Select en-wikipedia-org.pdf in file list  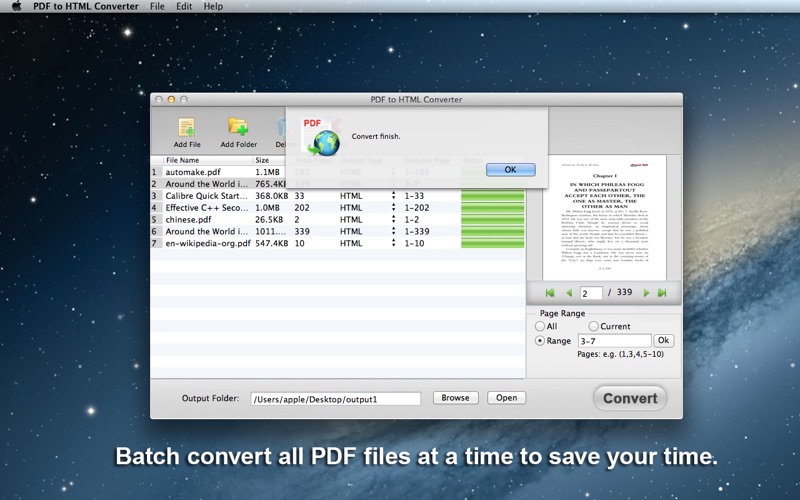tap(208, 243)
